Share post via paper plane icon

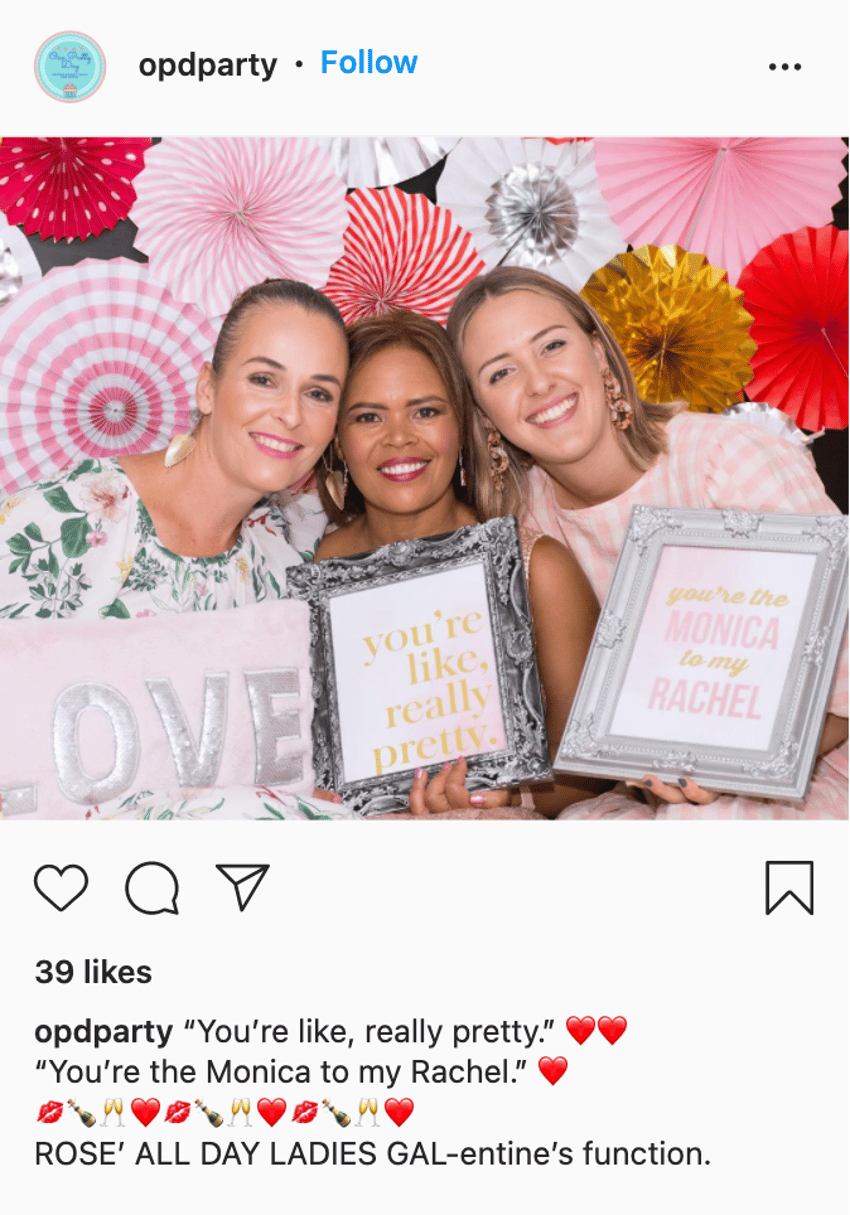[x=243, y=887]
